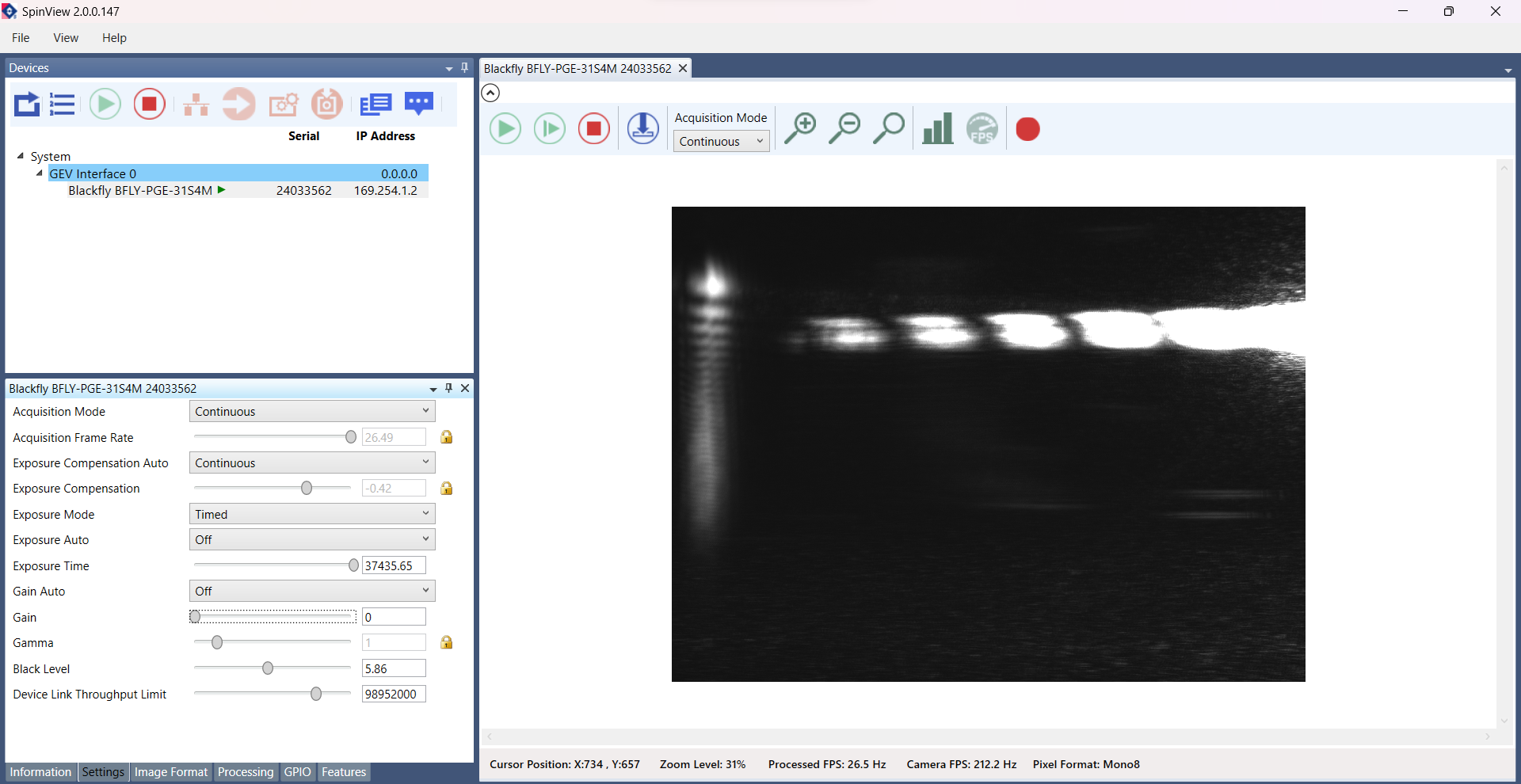Select the Blackfly BFLY-PGE-31S4M device row
Image resolution: width=1521 pixels, height=784 pixels.
[x=140, y=191]
